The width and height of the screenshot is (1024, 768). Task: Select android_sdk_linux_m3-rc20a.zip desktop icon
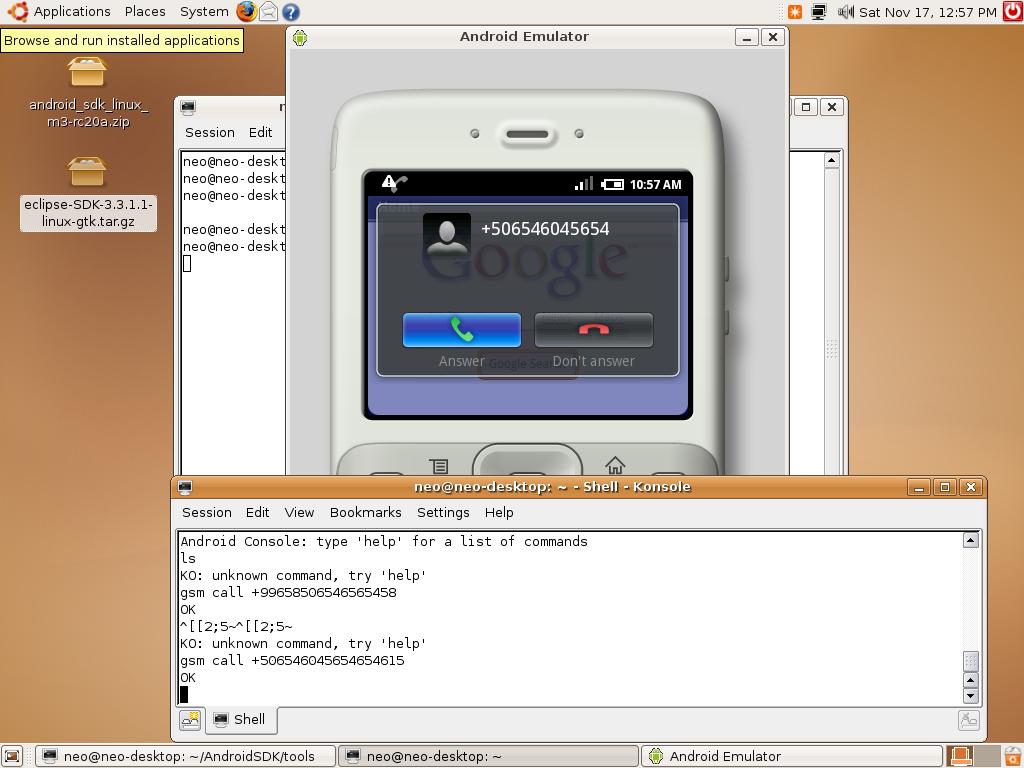click(88, 93)
